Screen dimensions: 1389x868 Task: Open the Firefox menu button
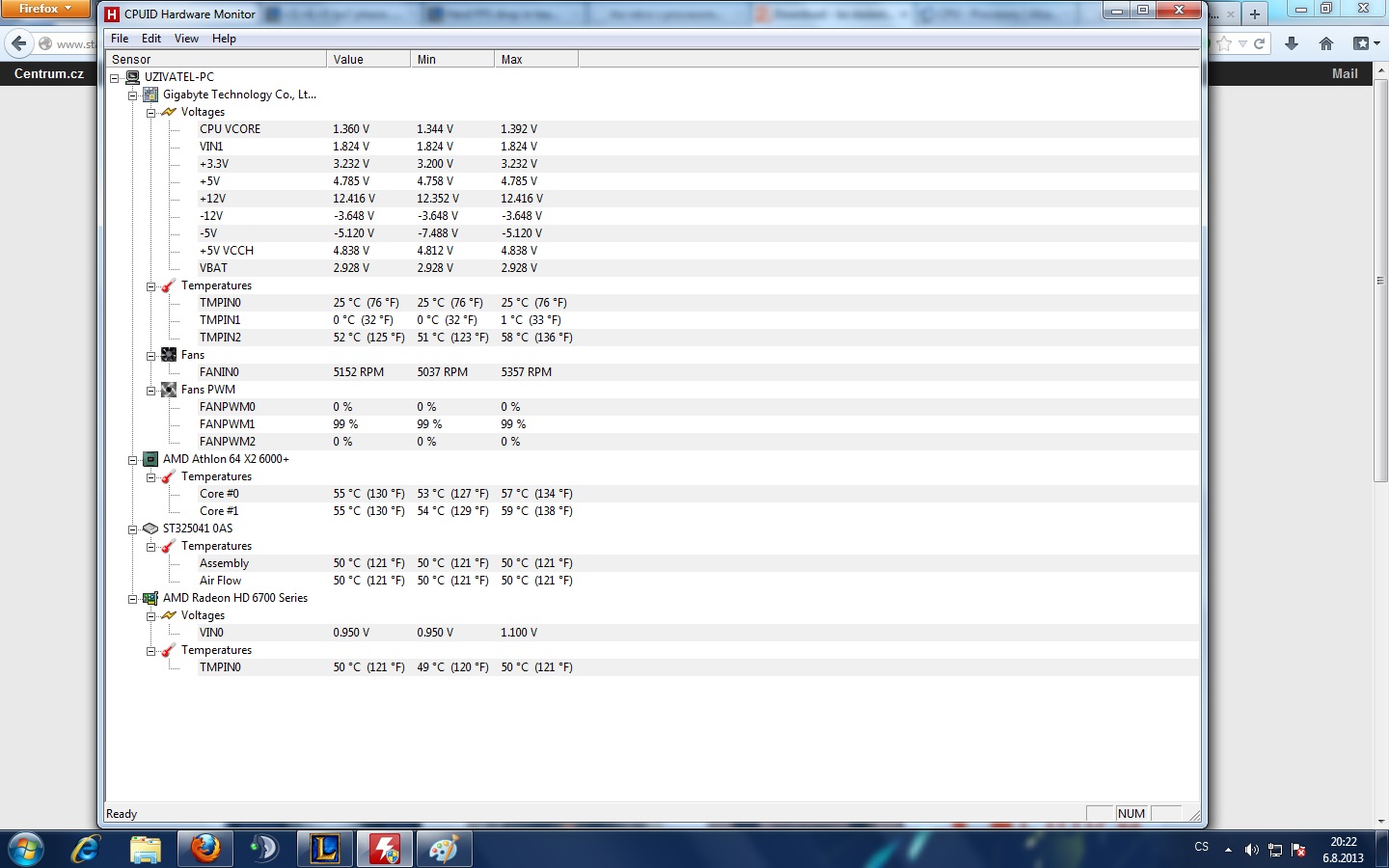[44, 9]
